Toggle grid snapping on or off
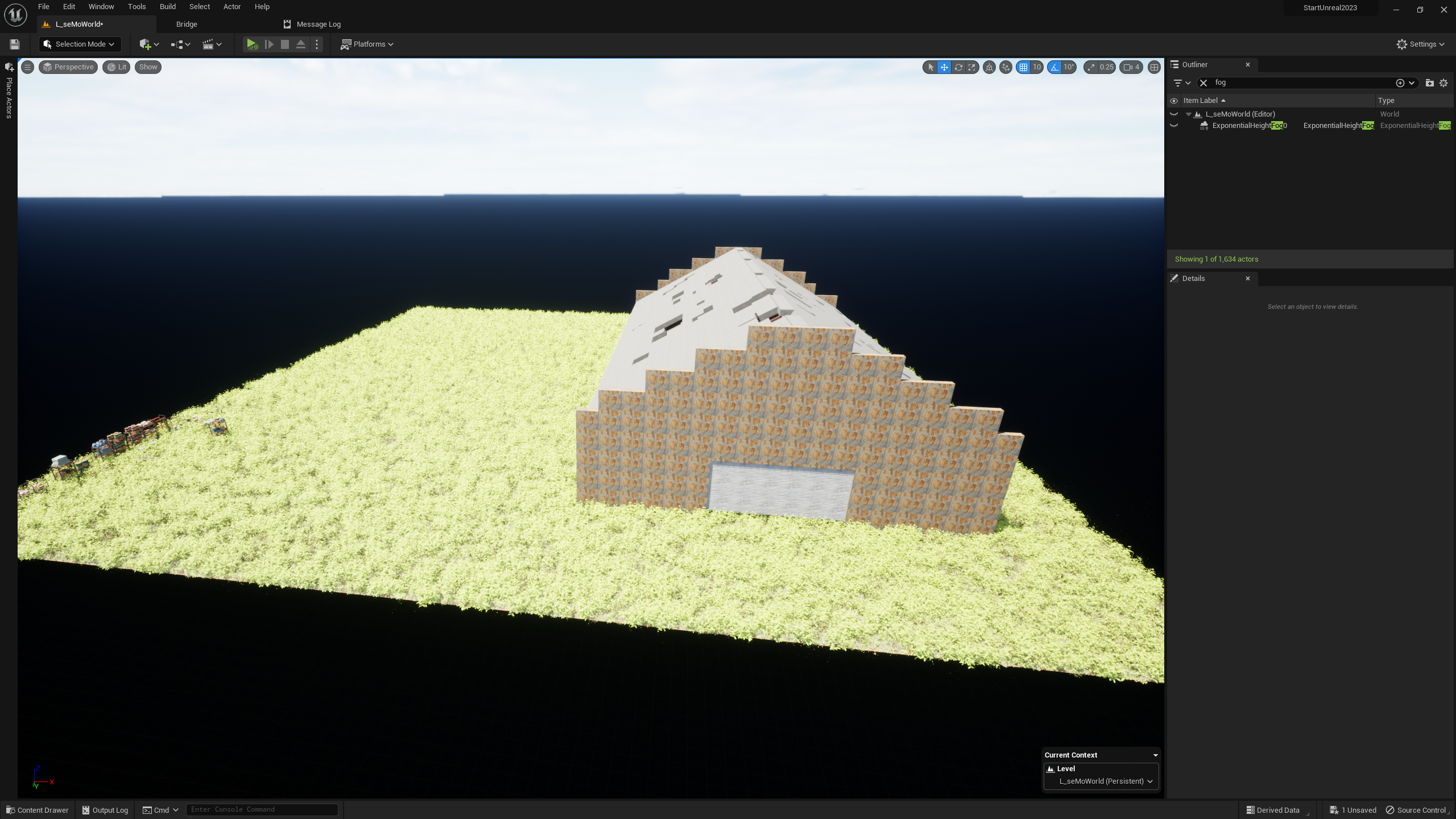 coord(1023,67)
